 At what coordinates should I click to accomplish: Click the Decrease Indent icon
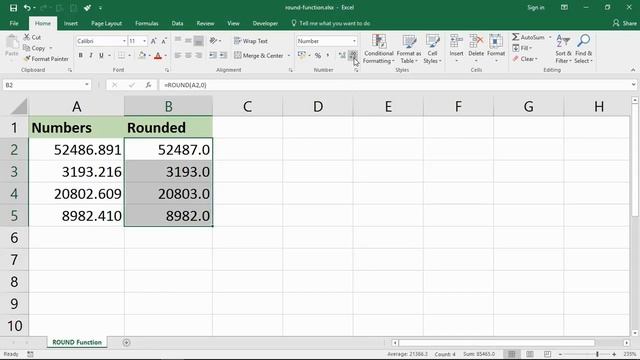tap(213, 55)
